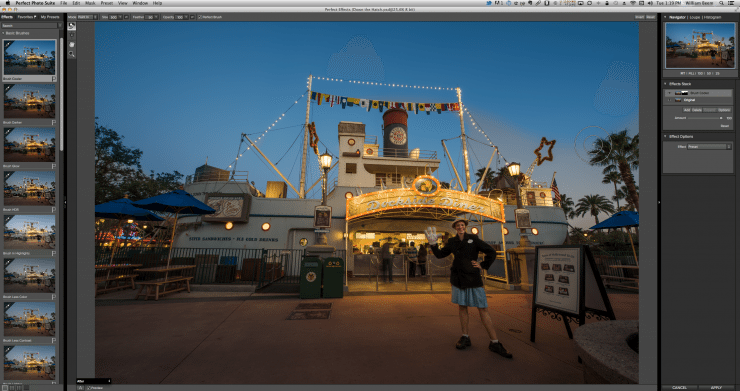Screen dimensions: 740x391
Task: Click the presets panel vertical scrollbar
Action: point(61,94)
